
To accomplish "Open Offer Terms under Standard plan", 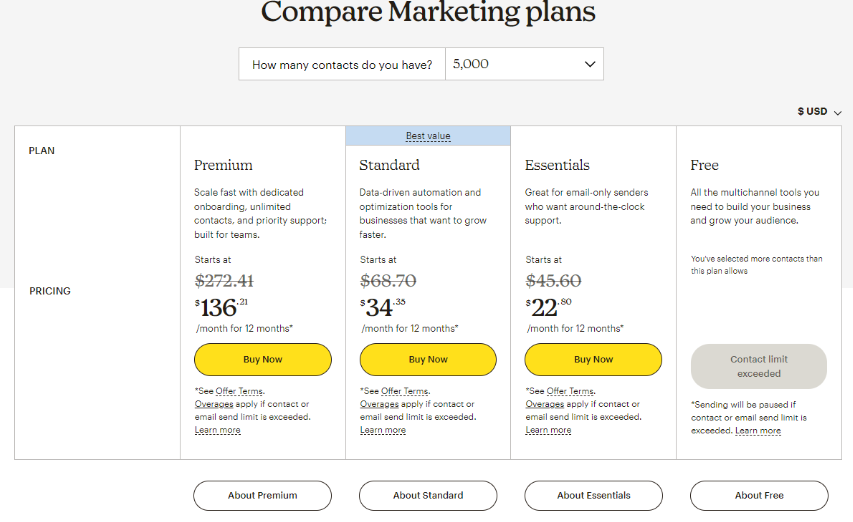I will (405, 391).
